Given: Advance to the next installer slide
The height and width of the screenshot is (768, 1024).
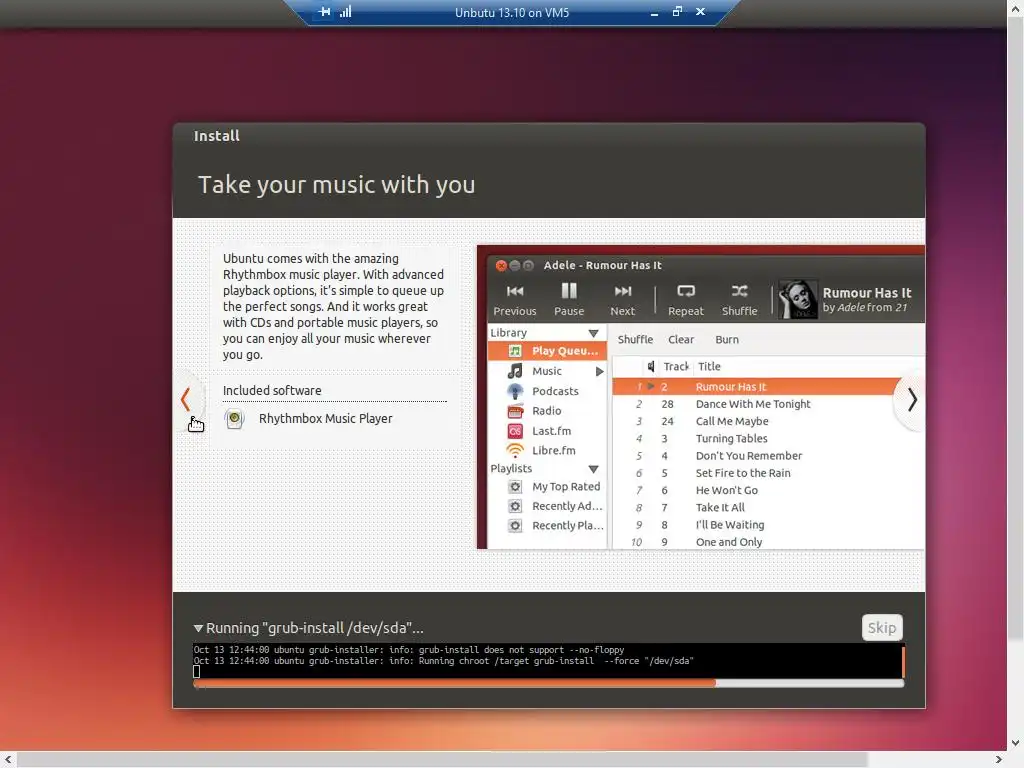Looking at the screenshot, I should (x=912, y=399).
